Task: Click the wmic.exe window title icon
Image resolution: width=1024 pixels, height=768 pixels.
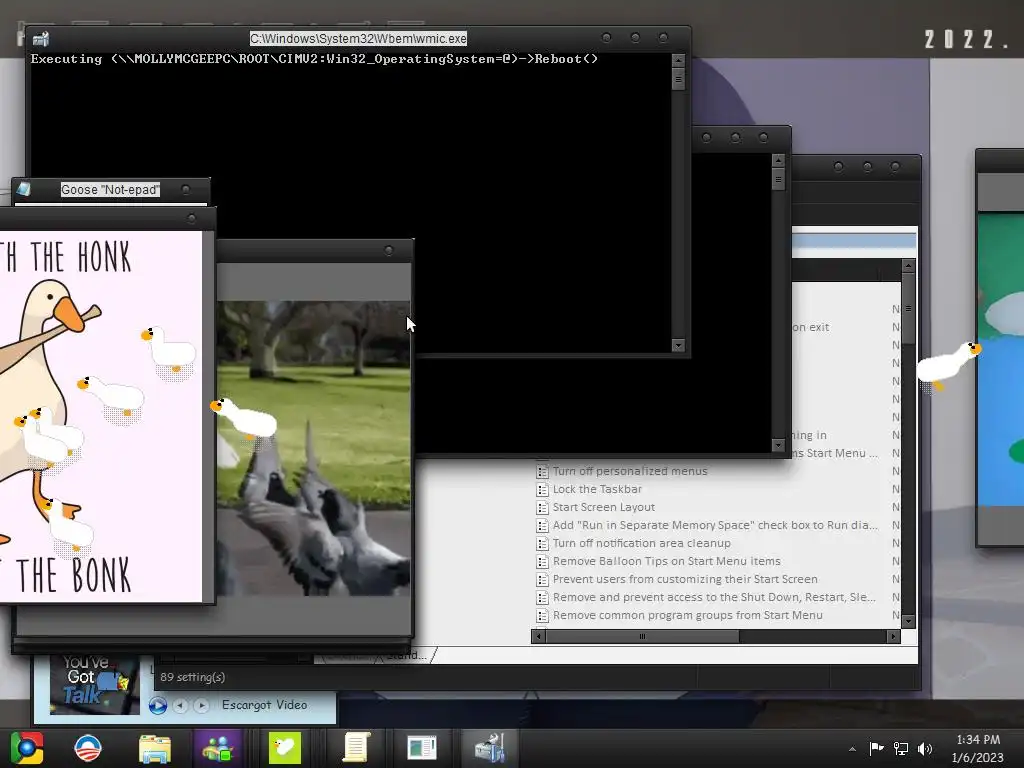Action: coord(40,39)
